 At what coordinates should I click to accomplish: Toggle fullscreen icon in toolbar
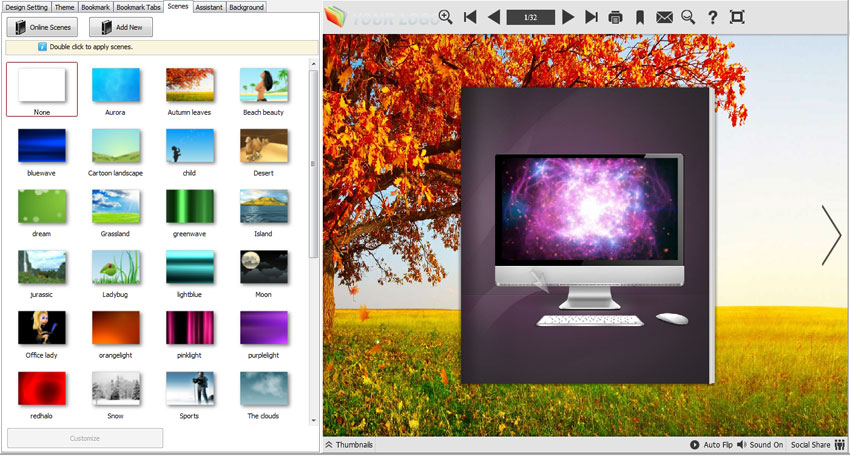(737, 17)
